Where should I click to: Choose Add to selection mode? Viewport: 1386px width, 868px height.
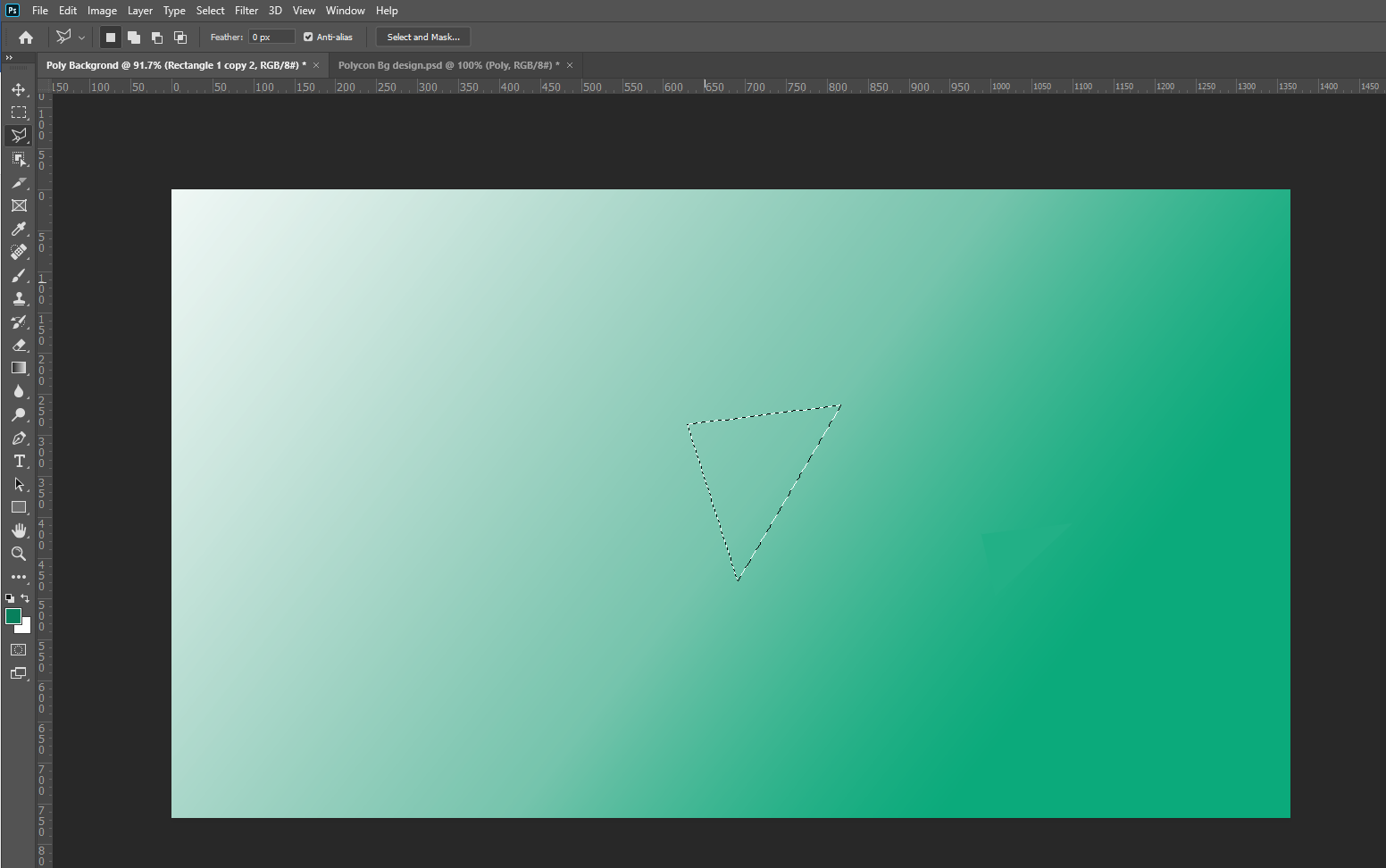(x=134, y=38)
